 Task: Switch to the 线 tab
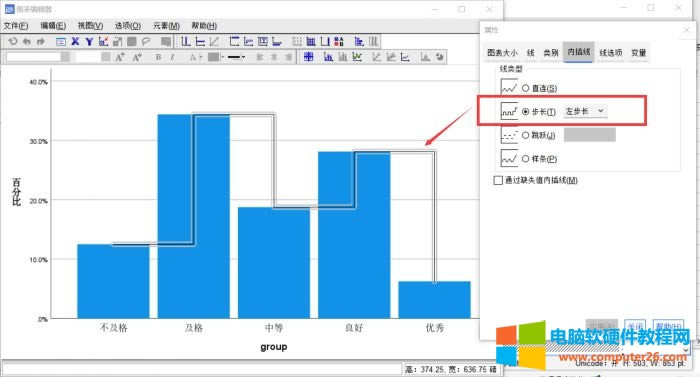[x=530, y=53]
